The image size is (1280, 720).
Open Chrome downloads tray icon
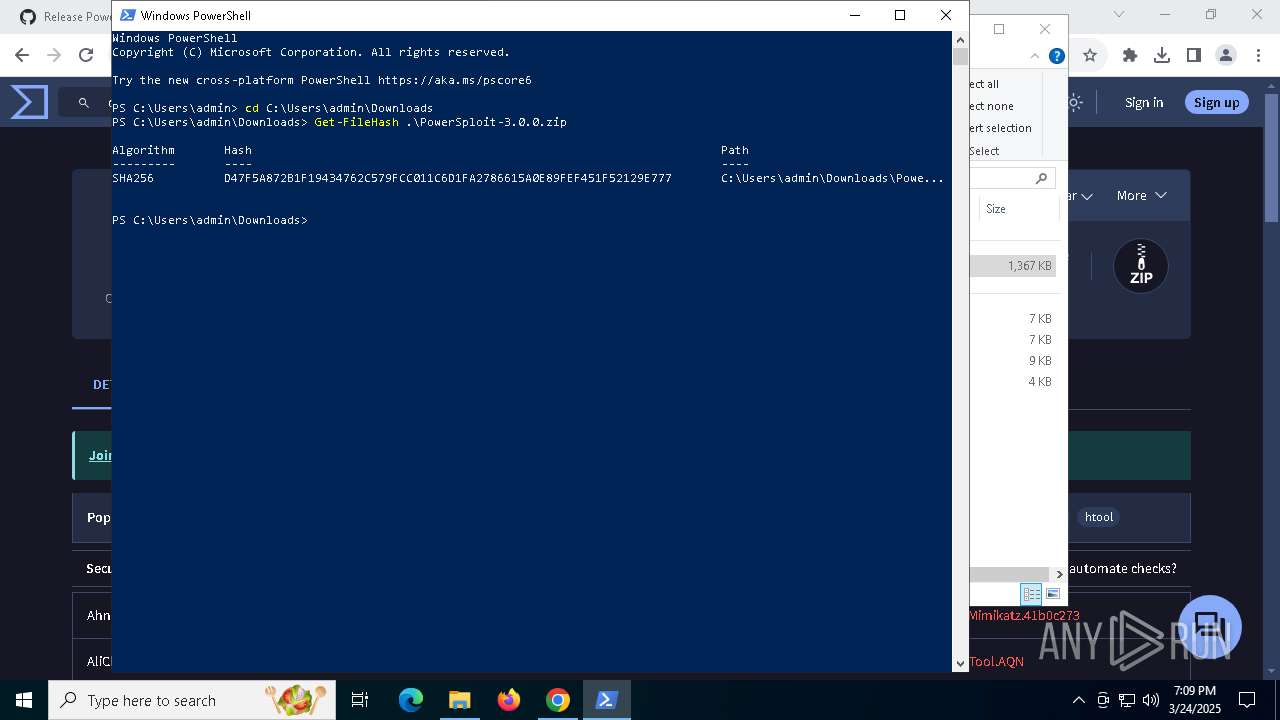pos(1162,56)
